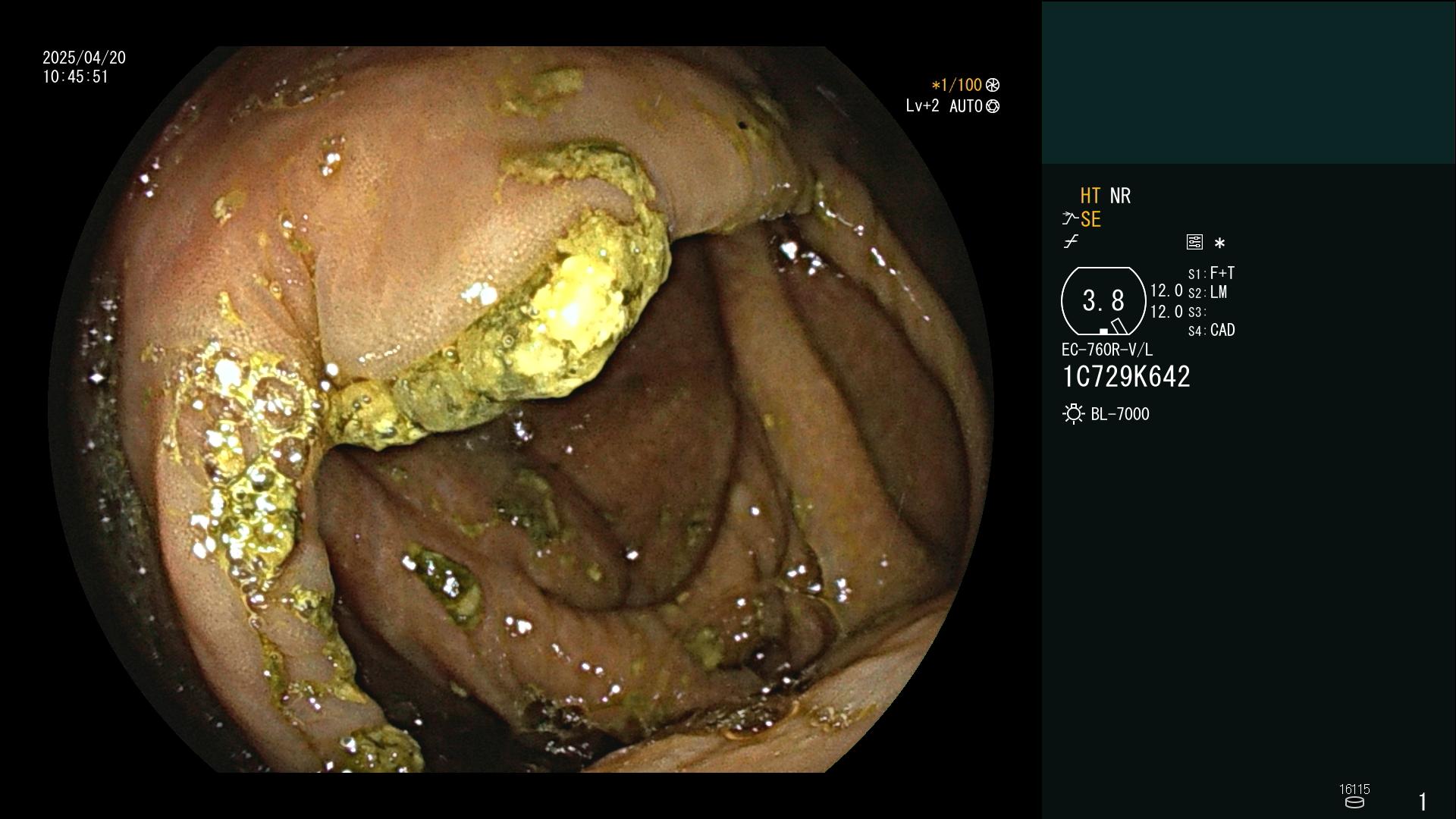Image resolution: width=1456 pixels, height=819 pixels.
Task: Click the image storage disk icon below 16115
Action: 1354,802
